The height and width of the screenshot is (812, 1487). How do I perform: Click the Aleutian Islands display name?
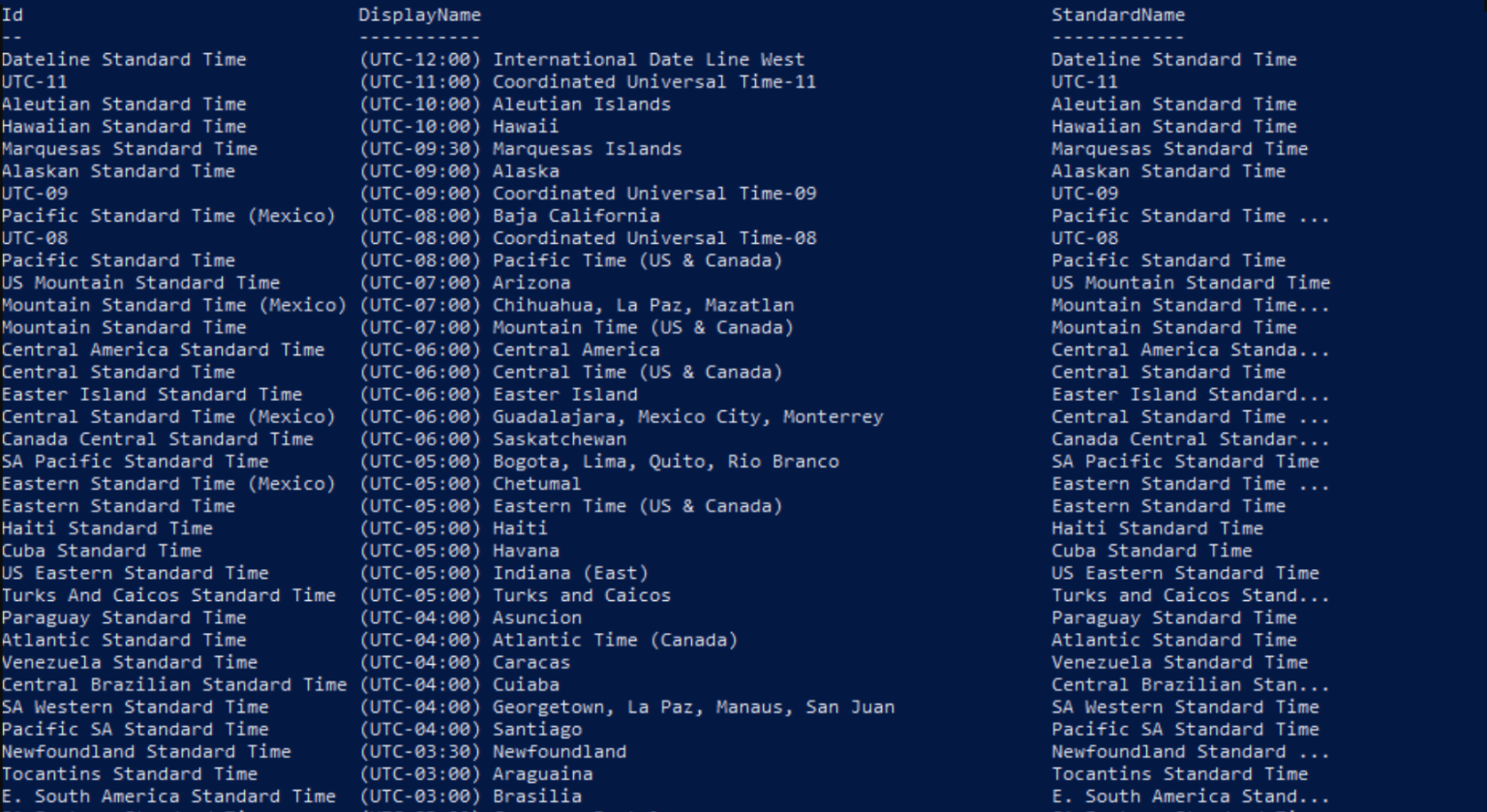581,104
